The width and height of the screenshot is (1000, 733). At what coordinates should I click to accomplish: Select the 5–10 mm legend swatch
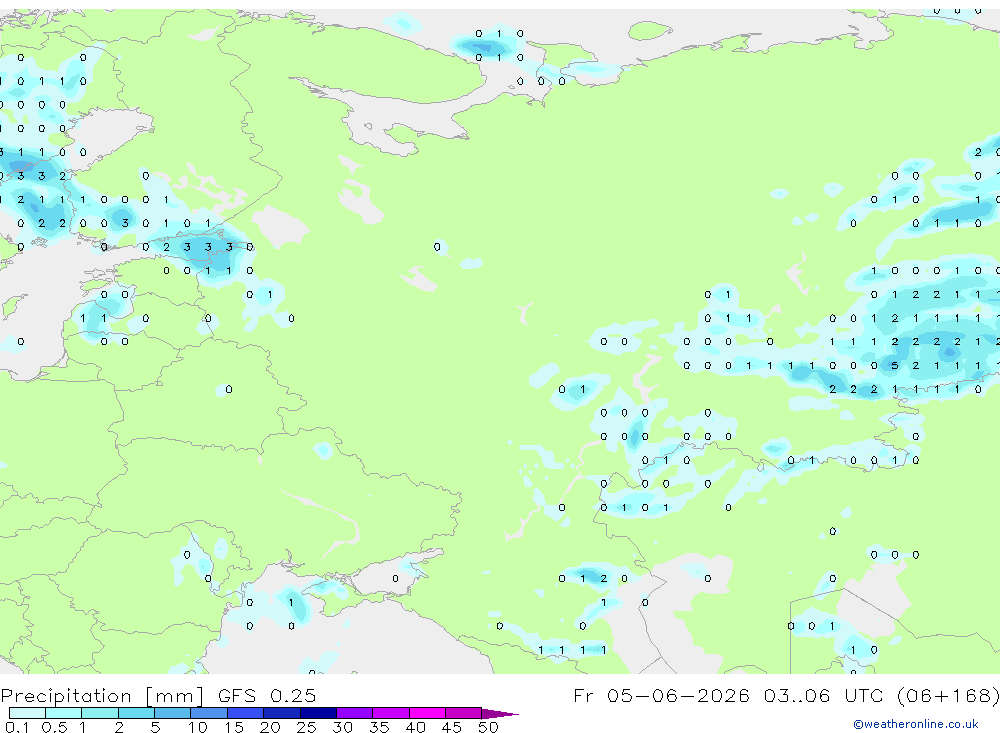click(x=173, y=713)
